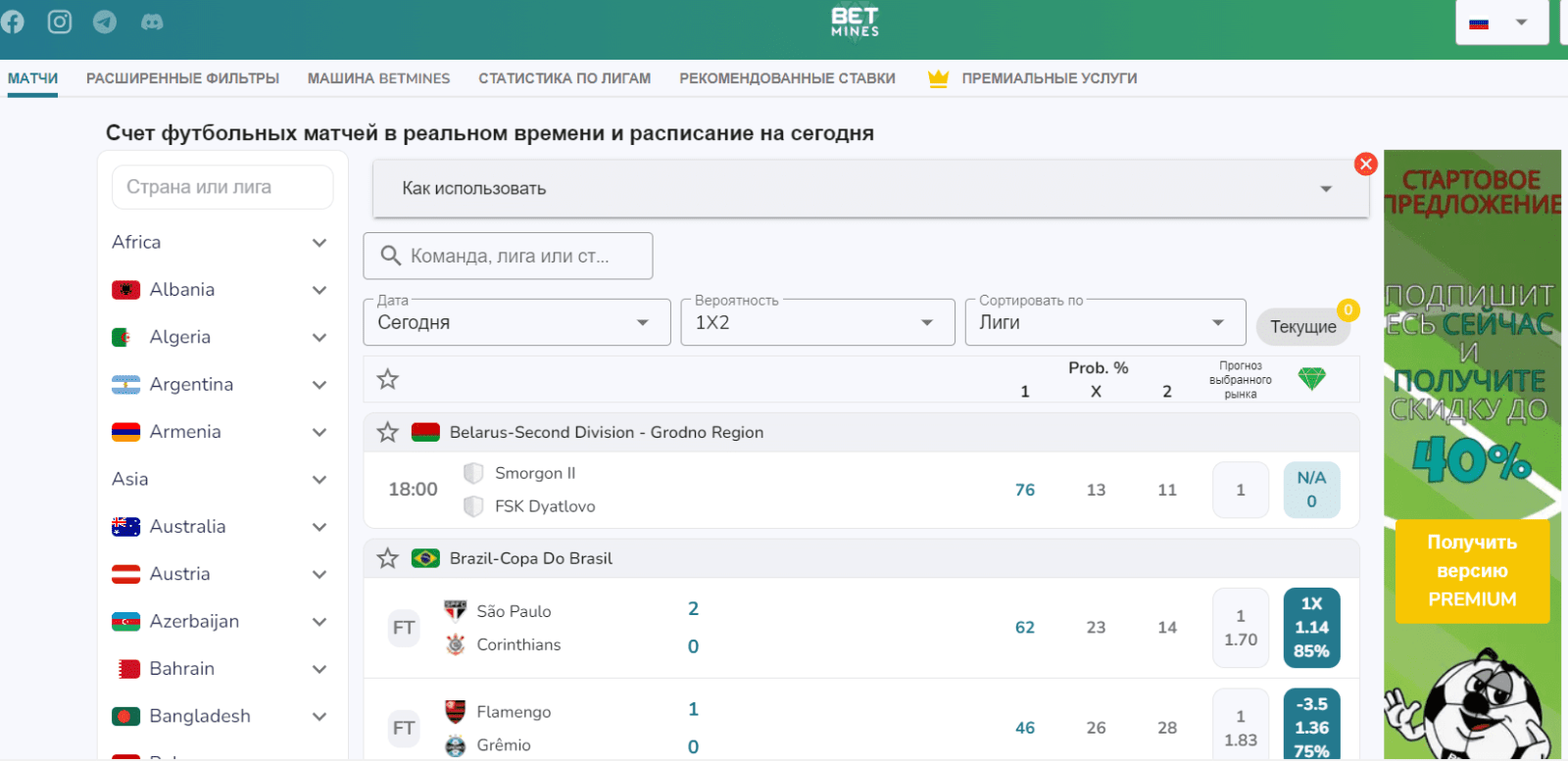Open the Telegram icon in header
The image size is (1568, 761).
point(105,22)
